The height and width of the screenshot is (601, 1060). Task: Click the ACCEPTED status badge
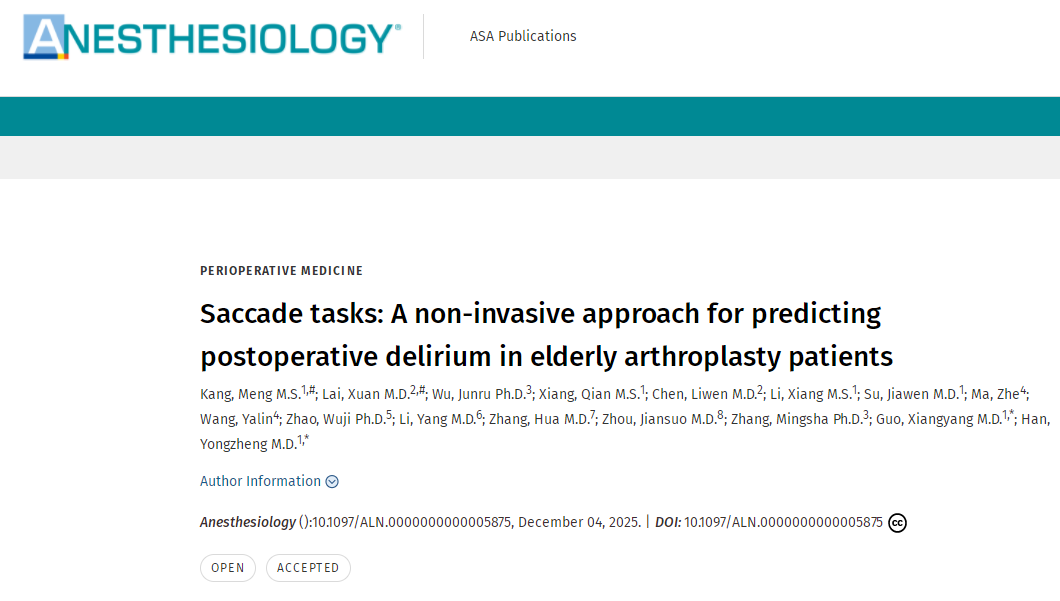(x=308, y=568)
